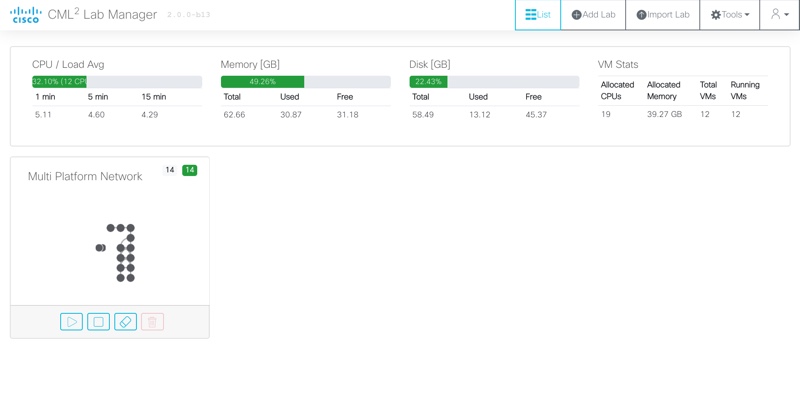Stop the Multi Platform Network lab
The width and height of the screenshot is (800, 416).
click(x=98, y=322)
